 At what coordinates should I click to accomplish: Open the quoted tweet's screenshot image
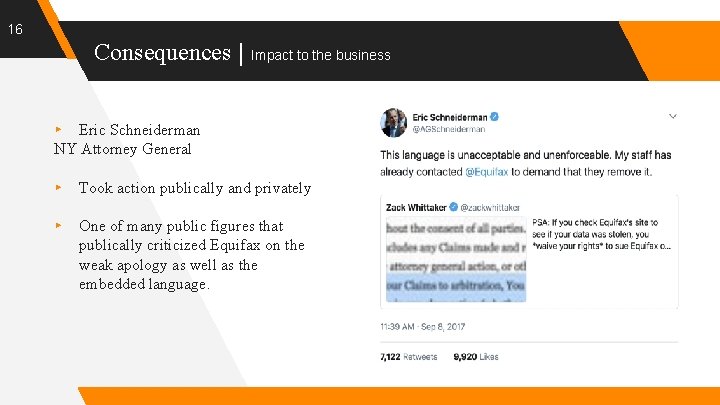456,258
